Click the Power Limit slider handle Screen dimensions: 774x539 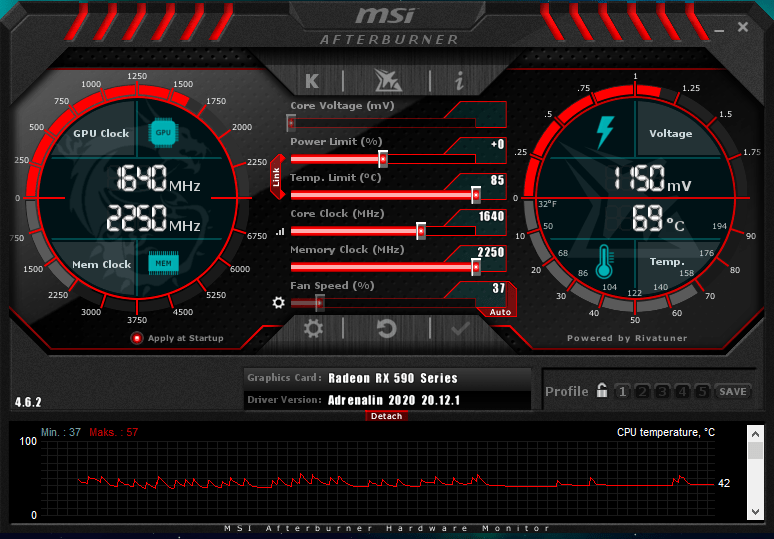[x=383, y=159]
